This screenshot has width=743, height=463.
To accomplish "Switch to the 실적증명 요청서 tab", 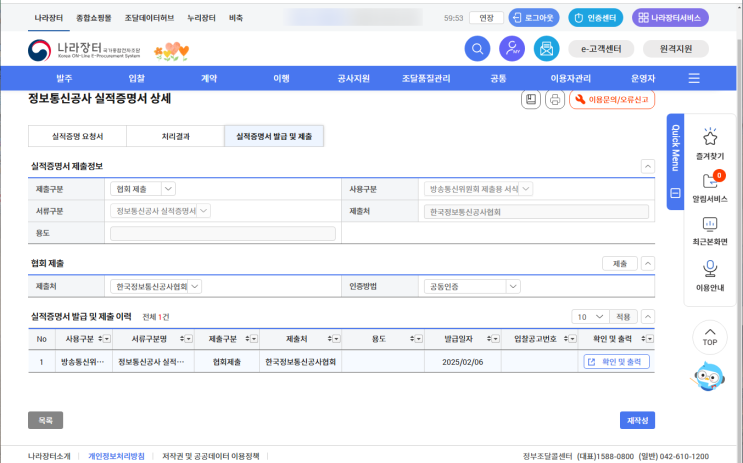I will tap(77, 135).
